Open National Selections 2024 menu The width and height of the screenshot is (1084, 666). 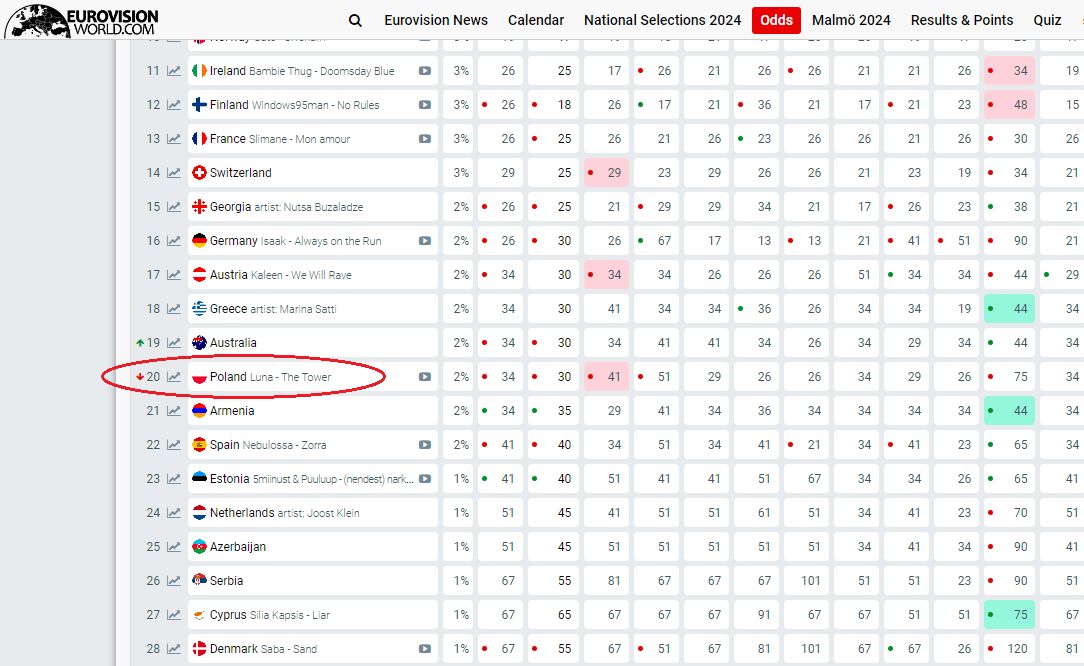tap(662, 20)
